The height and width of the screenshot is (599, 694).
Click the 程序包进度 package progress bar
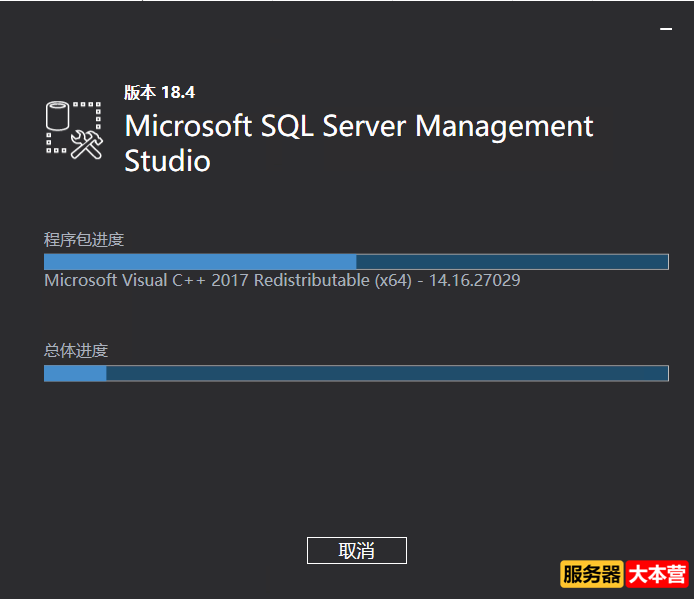coord(356,262)
